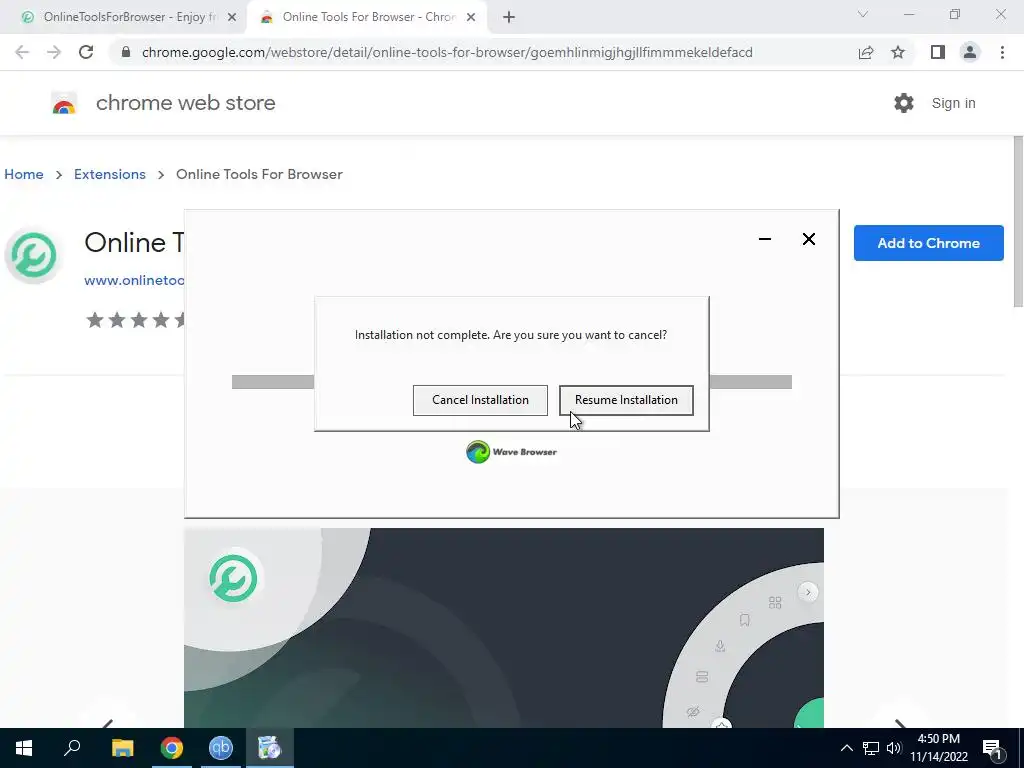The height and width of the screenshot is (768, 1024).
Task: Open the Web Store settings gear
Action: [903, 103]
